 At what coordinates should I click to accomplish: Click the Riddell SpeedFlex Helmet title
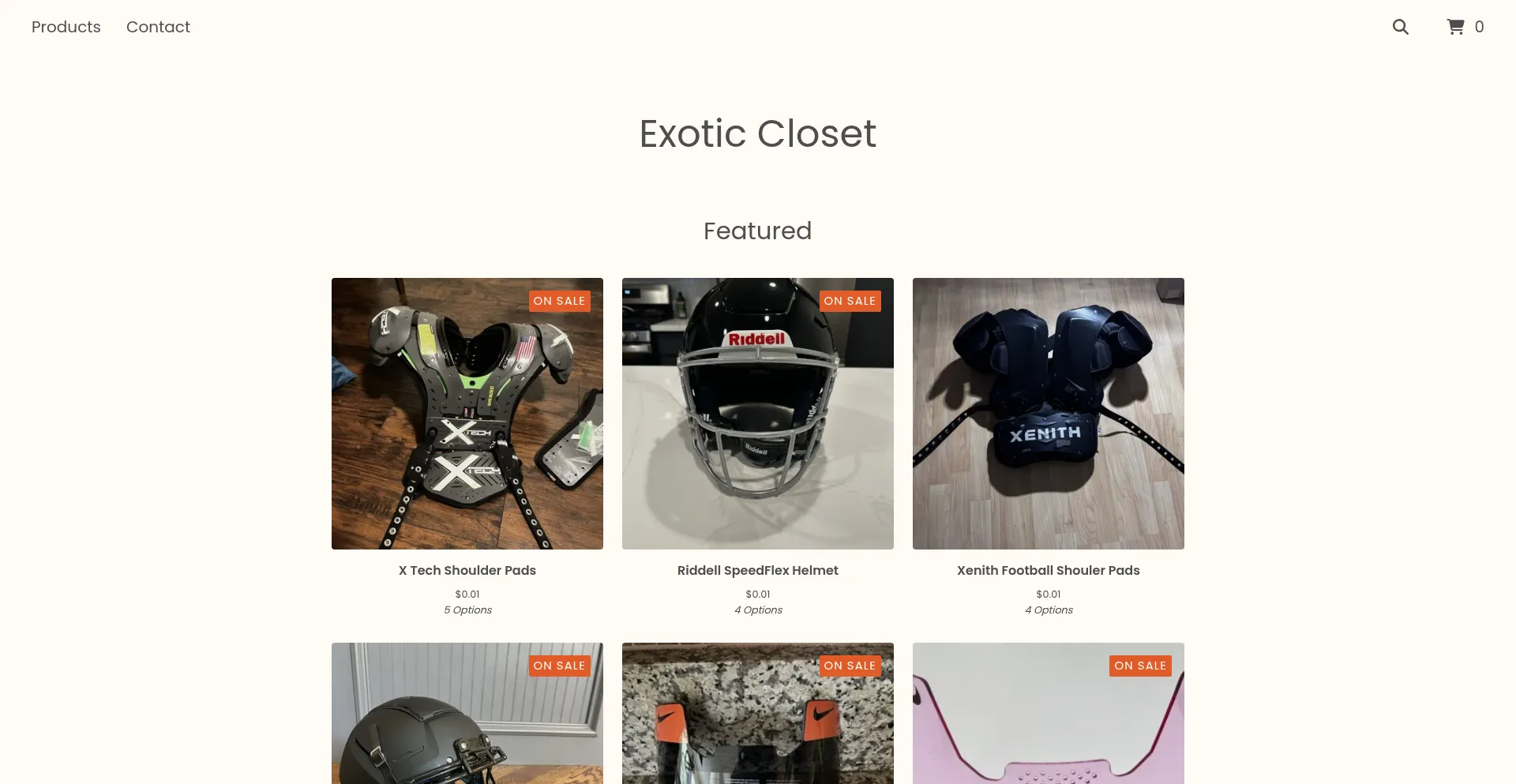point(758,570)
